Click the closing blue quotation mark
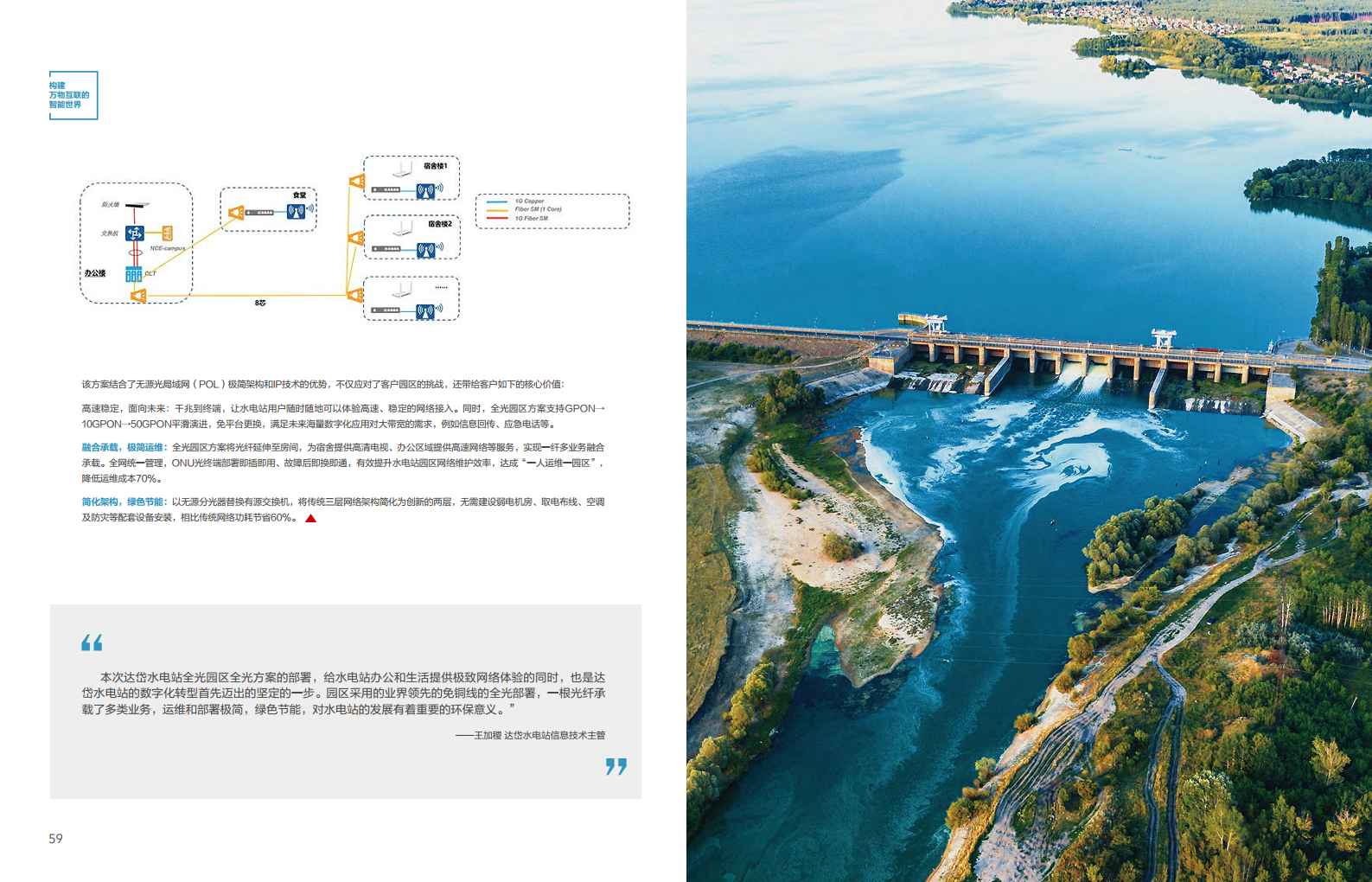Screen dimensions: 1372x882 616,766
